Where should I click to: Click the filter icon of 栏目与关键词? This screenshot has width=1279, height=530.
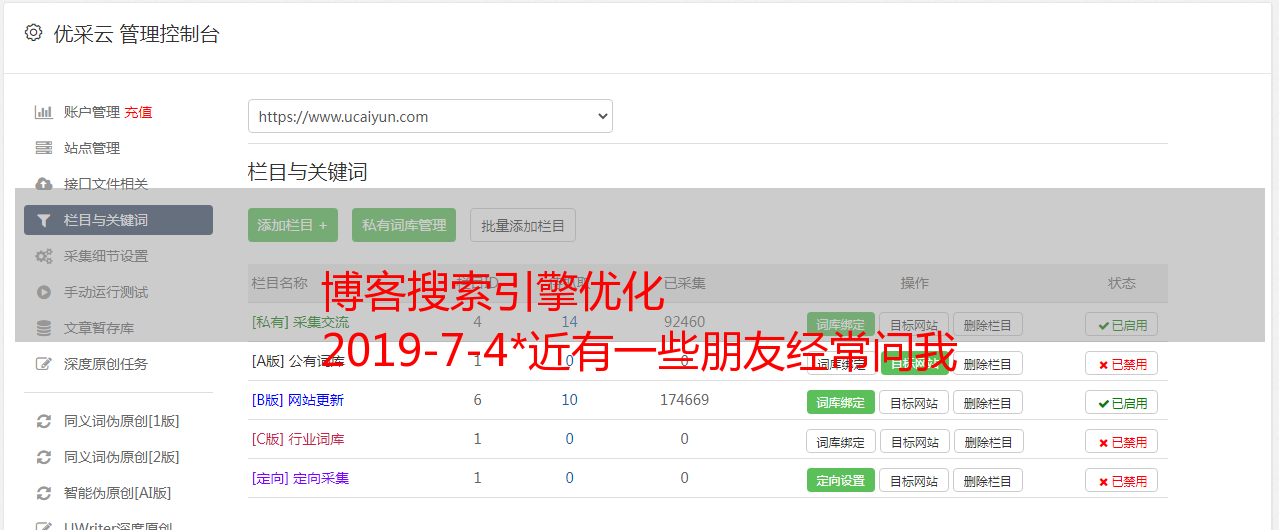point(43,220)
